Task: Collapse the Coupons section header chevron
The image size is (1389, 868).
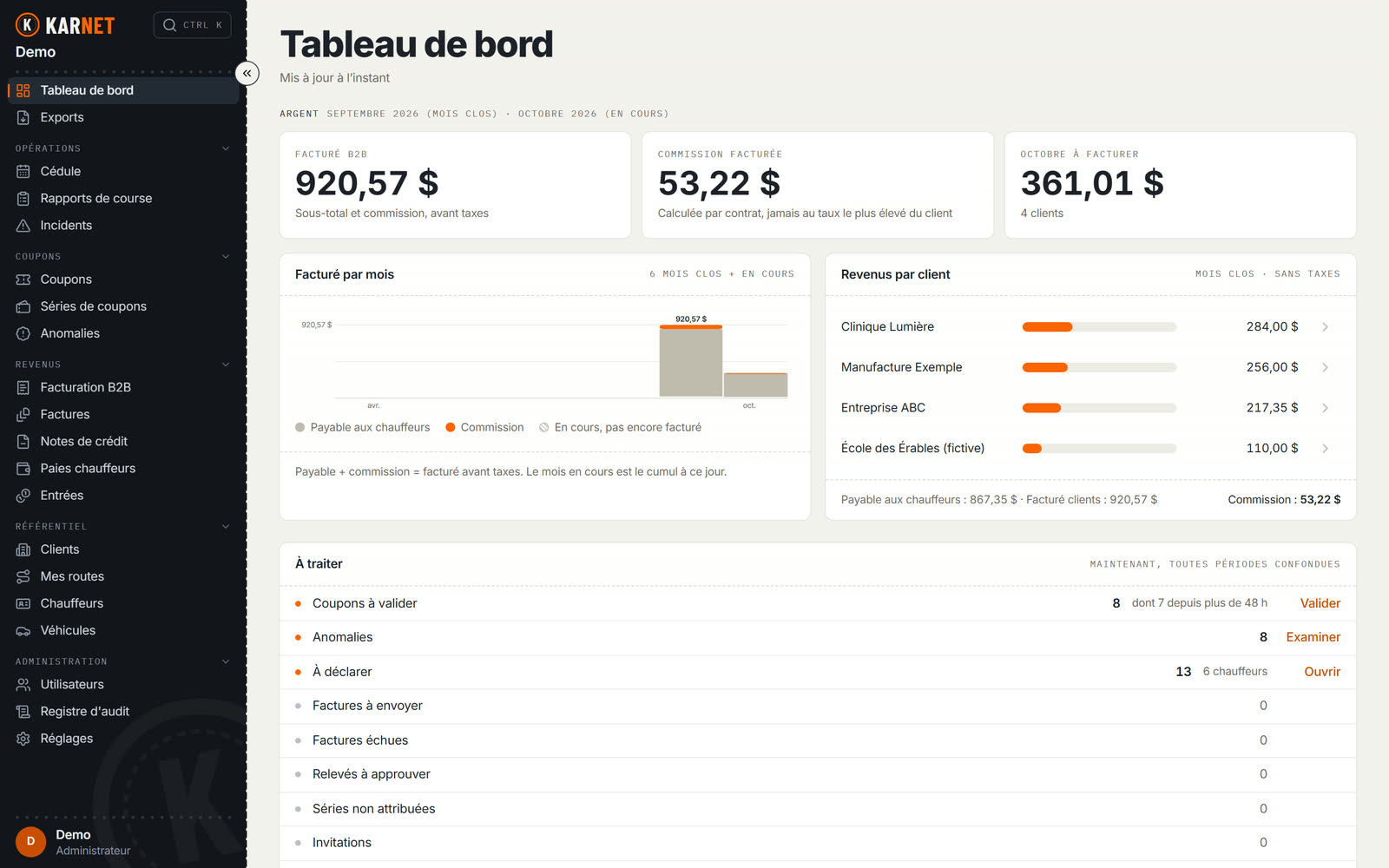Action: click(x=226, y=256)
